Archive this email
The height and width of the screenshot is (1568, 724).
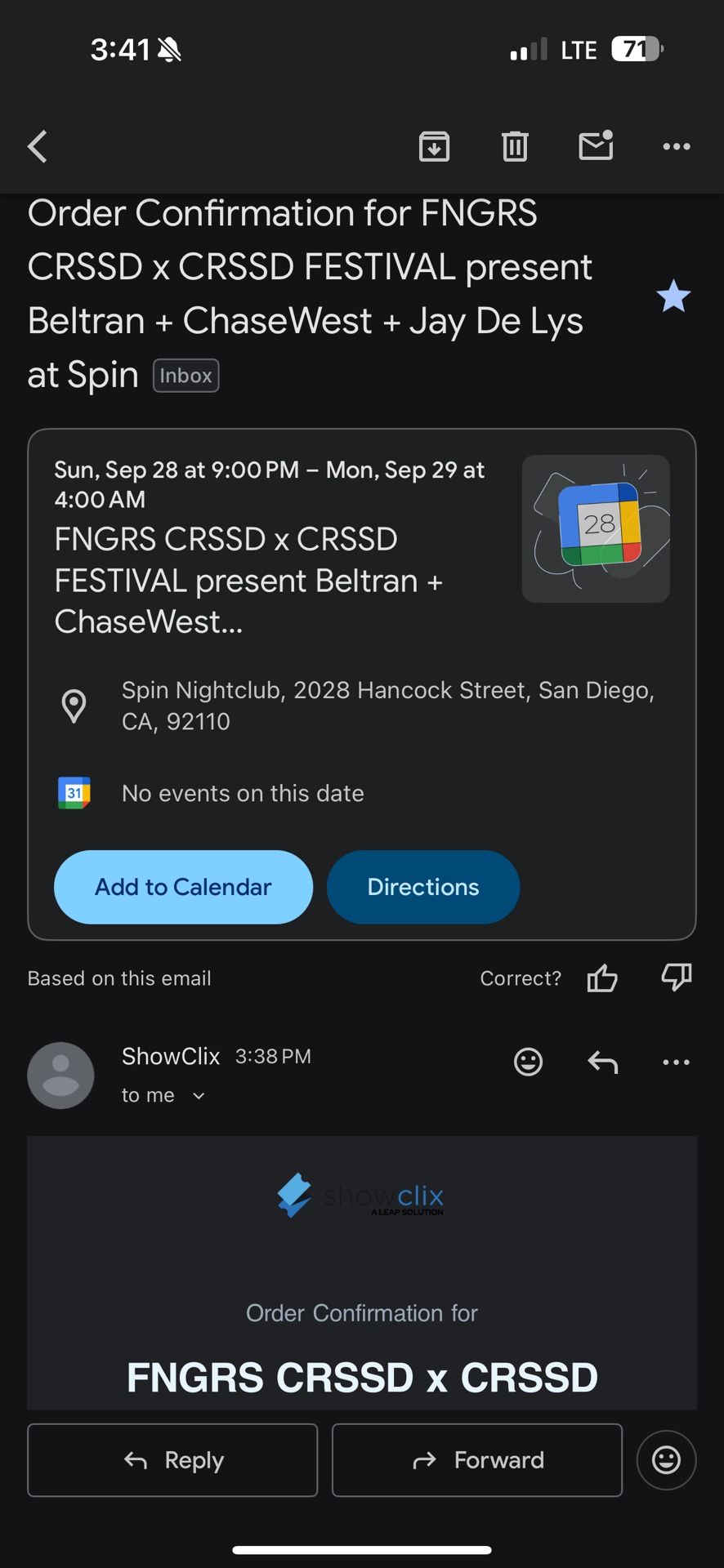click(434, 146)
